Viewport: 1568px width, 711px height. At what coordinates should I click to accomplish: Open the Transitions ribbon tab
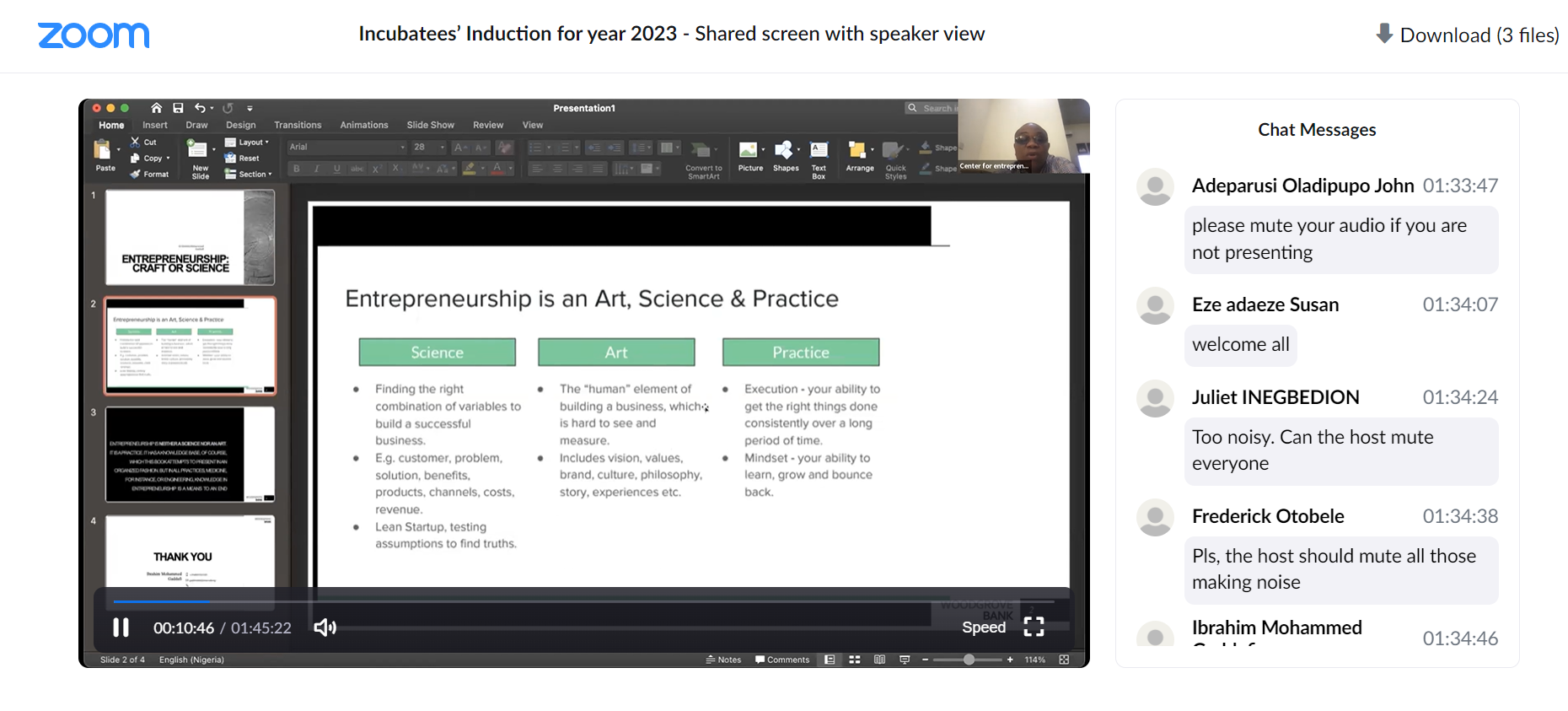298,125
